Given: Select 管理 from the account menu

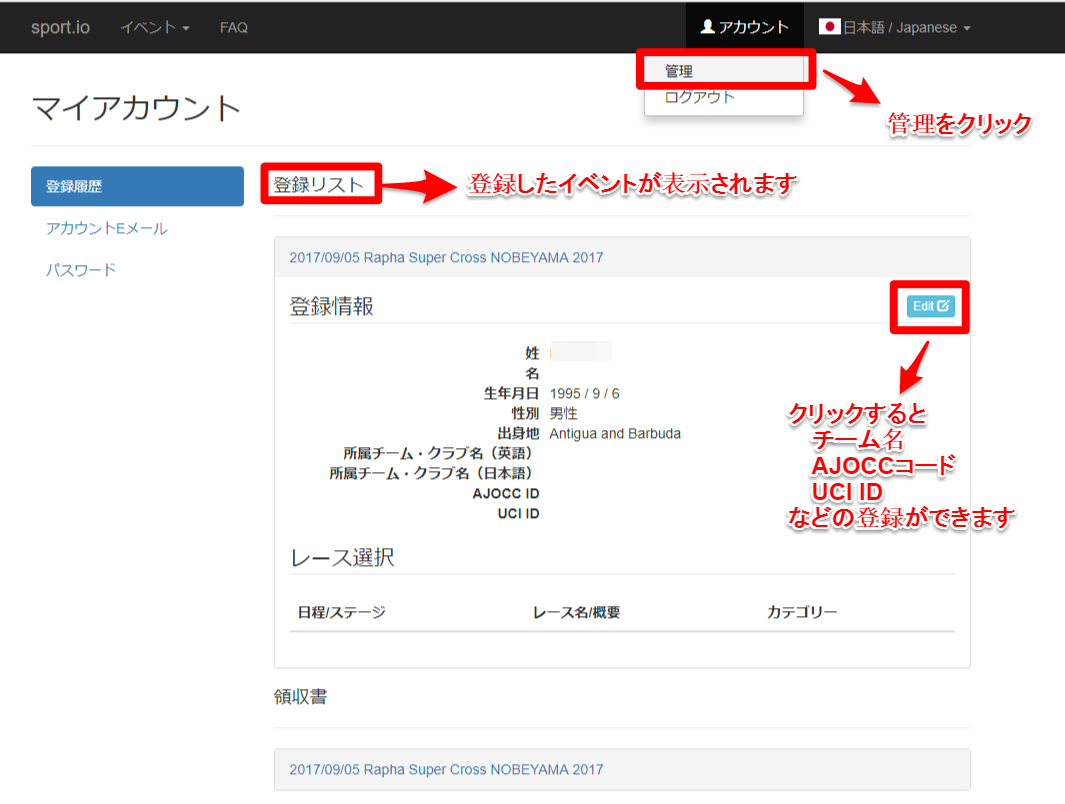Looking at the screenshot, I should pos(680,71).
